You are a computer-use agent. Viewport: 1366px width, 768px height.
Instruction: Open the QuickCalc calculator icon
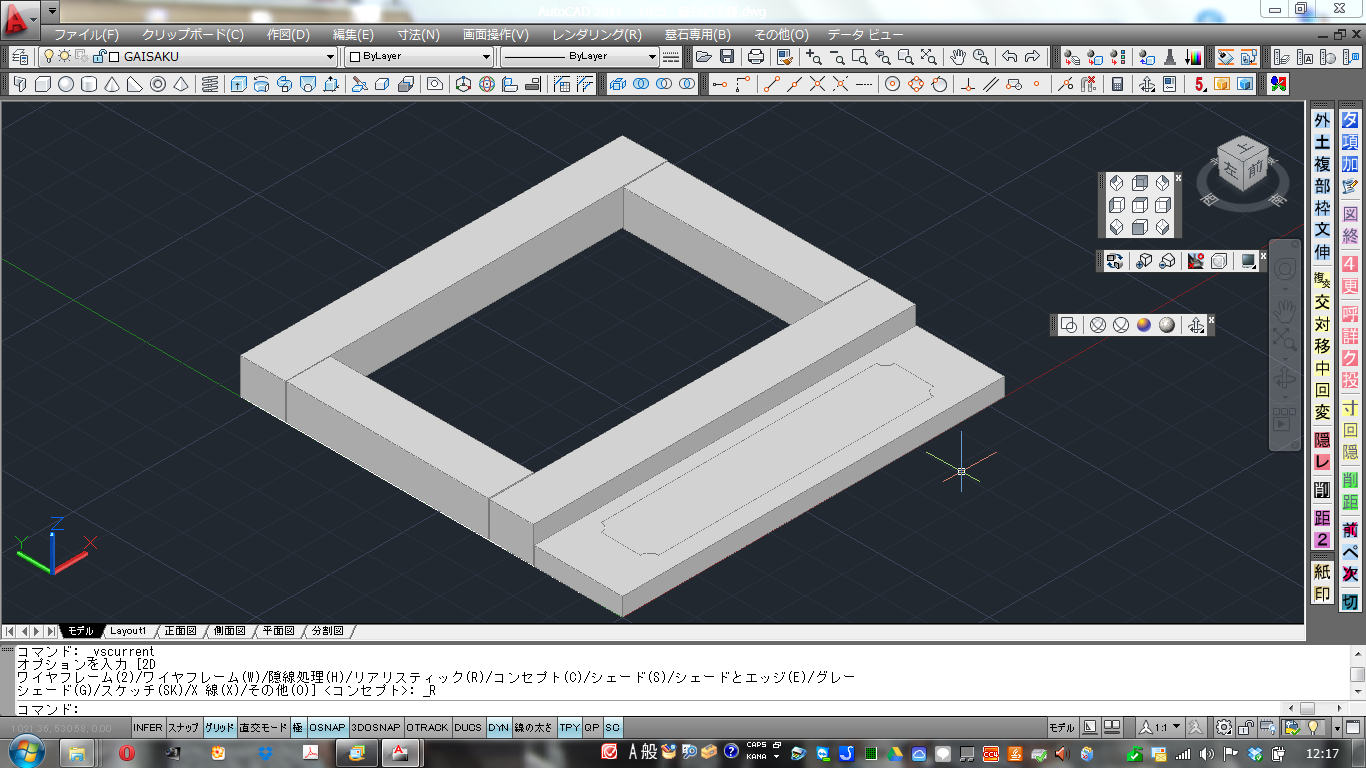[x=1117, y=85]
